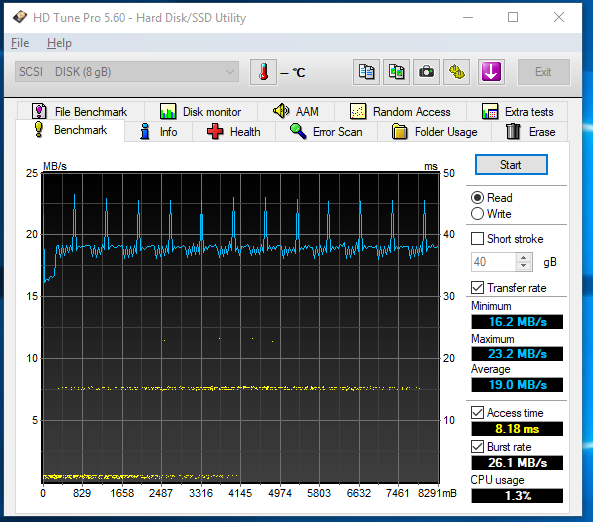Copy info to clipboard via toolbar icon
Viewport: 593px width, 522px height.
pos(366,72)
